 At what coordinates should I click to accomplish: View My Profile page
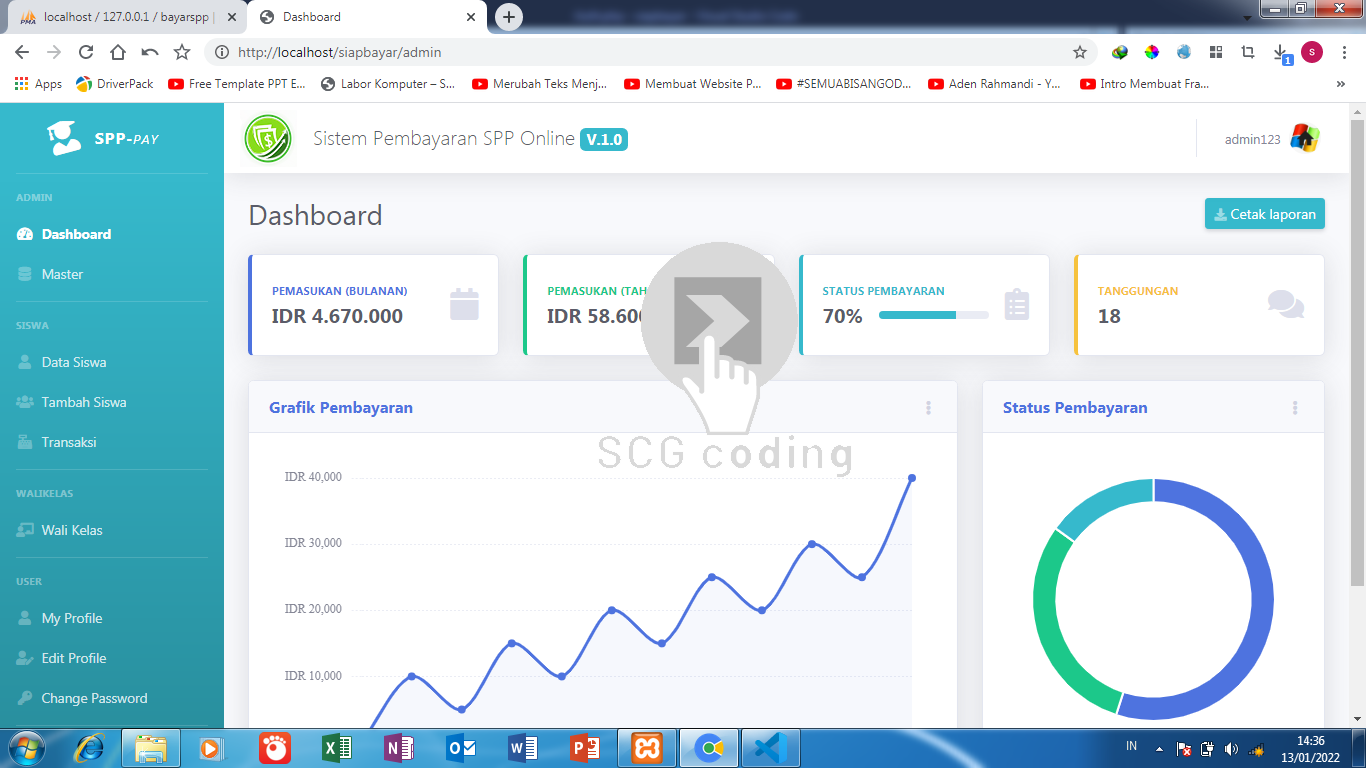coord(60,618)
